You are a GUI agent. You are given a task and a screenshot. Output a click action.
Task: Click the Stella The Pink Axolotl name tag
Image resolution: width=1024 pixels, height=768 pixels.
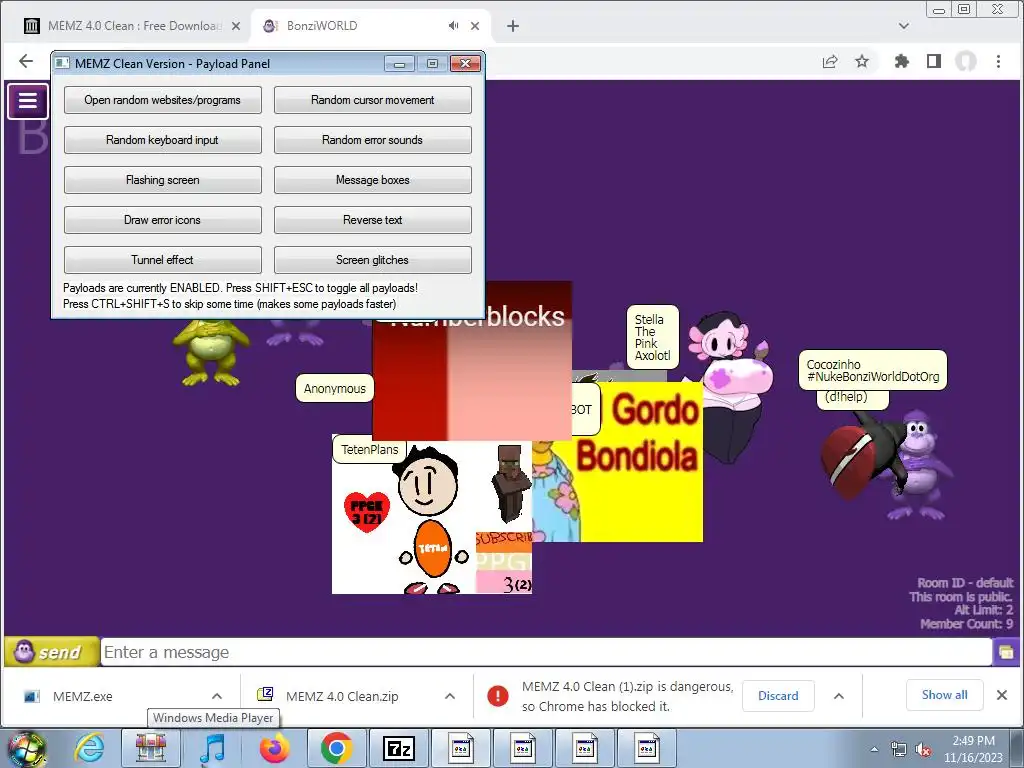tap(652, 338)
